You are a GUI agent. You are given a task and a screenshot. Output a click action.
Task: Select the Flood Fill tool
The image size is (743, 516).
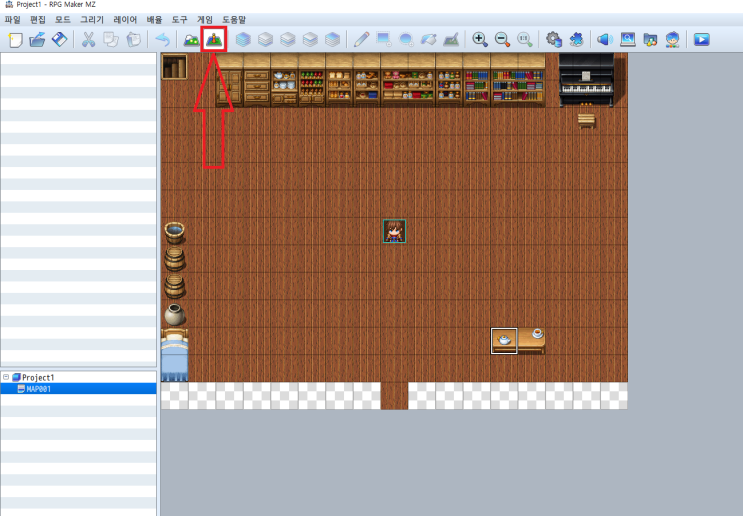click(x=428, y=39)
